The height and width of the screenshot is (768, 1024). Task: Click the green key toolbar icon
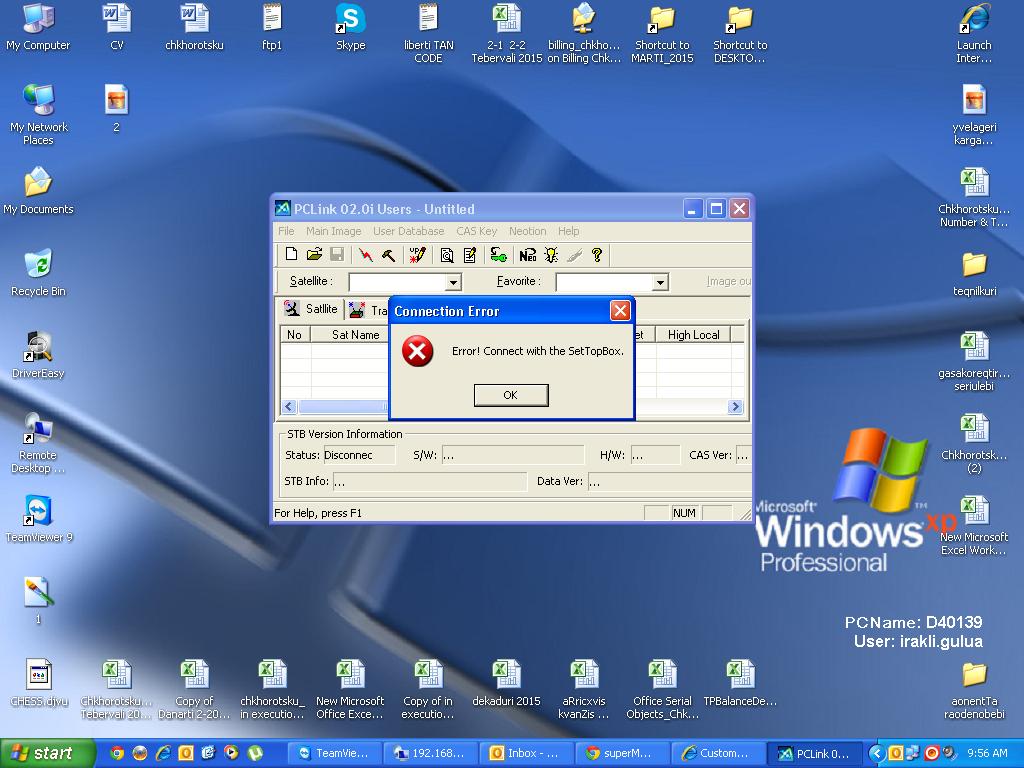pyautogui.click(x=498, y=255)
